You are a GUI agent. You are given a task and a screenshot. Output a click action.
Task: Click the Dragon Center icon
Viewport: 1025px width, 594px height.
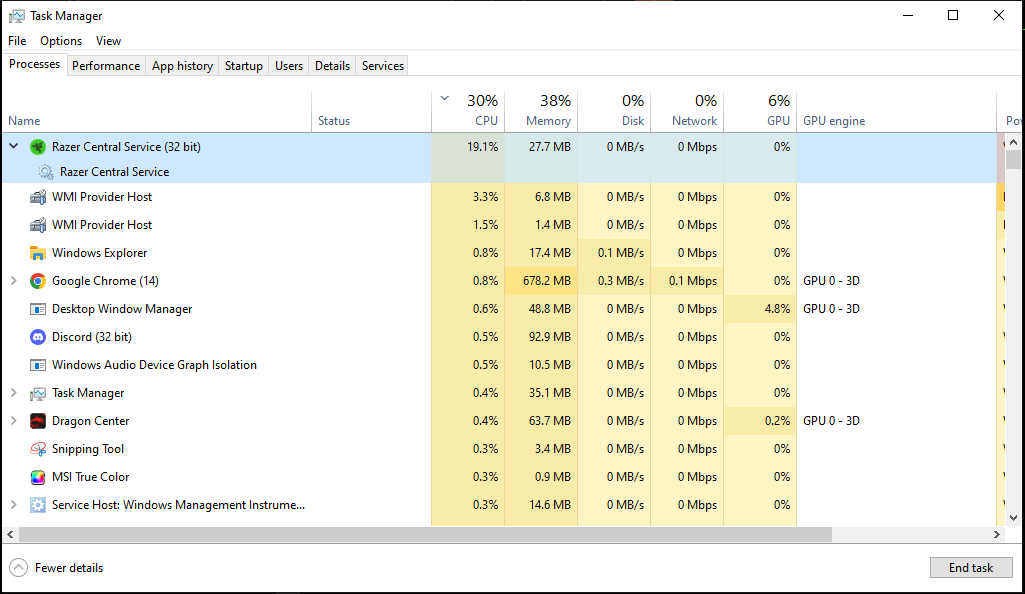[x=38, y=421]
